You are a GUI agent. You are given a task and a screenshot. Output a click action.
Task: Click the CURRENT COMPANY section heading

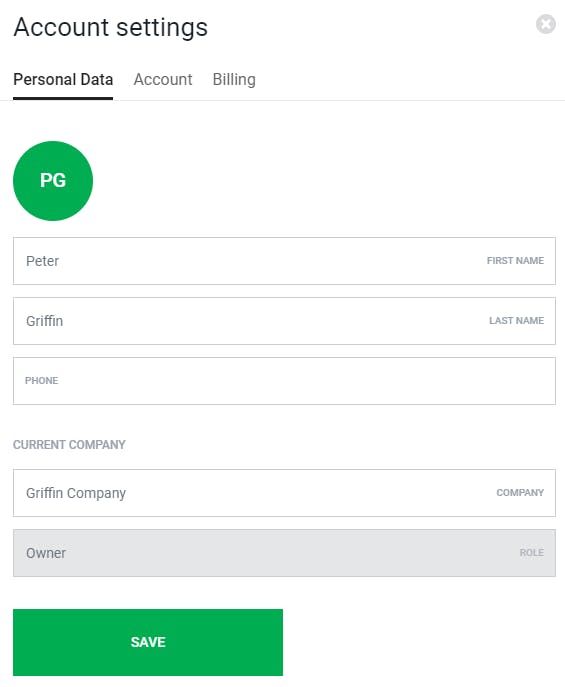coord(69,445)
